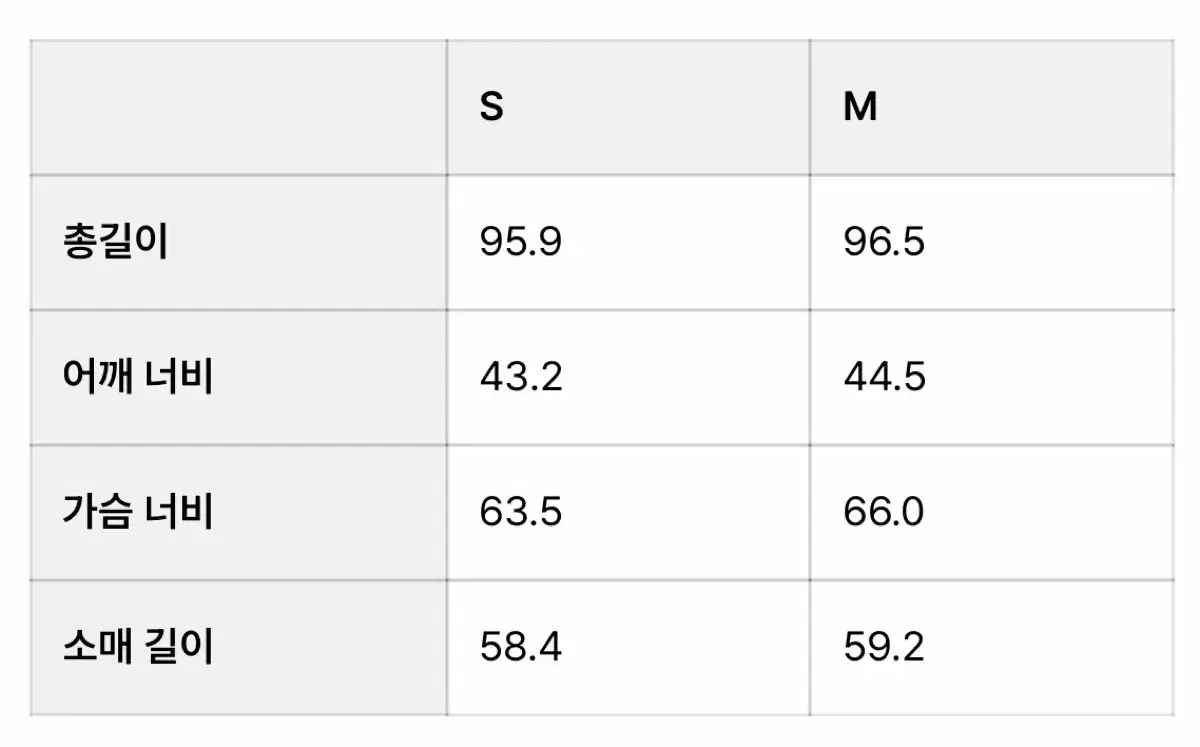Select the S size column header

tap(628, 107)
